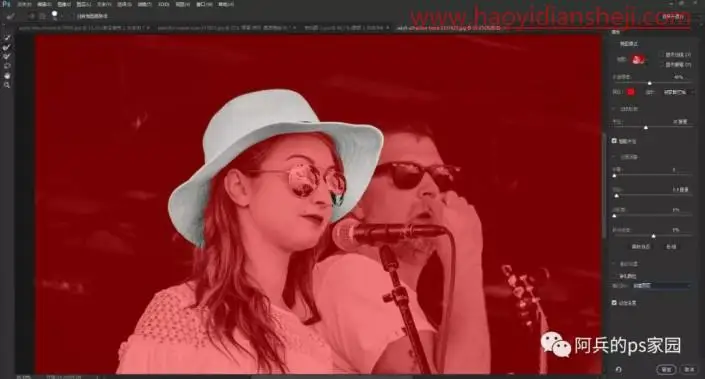The image size is (705, 379).
Task: Click the current tool icon in options bar
Action: tap(11, 16)
